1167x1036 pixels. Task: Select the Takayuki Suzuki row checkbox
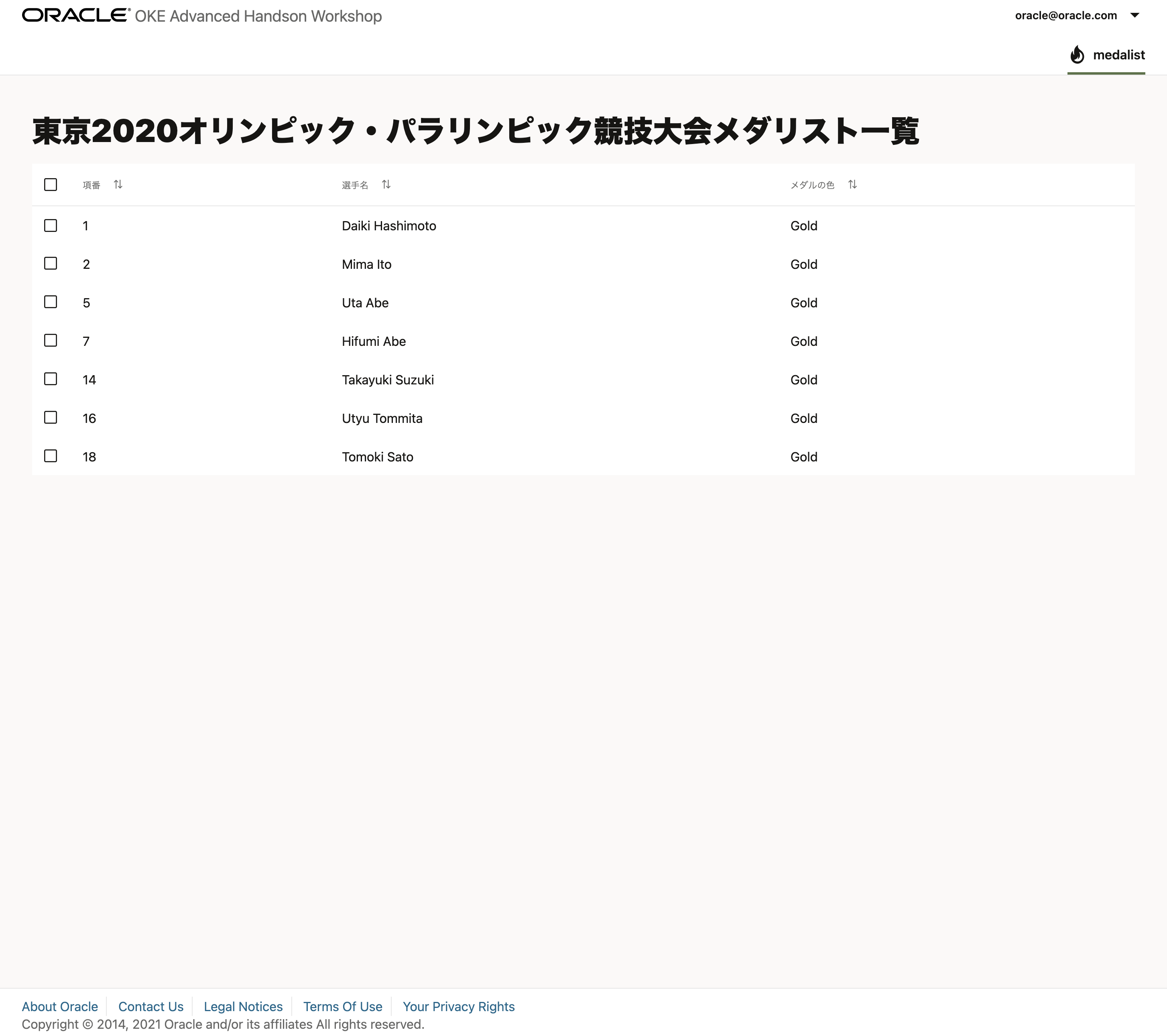(51, 379)
